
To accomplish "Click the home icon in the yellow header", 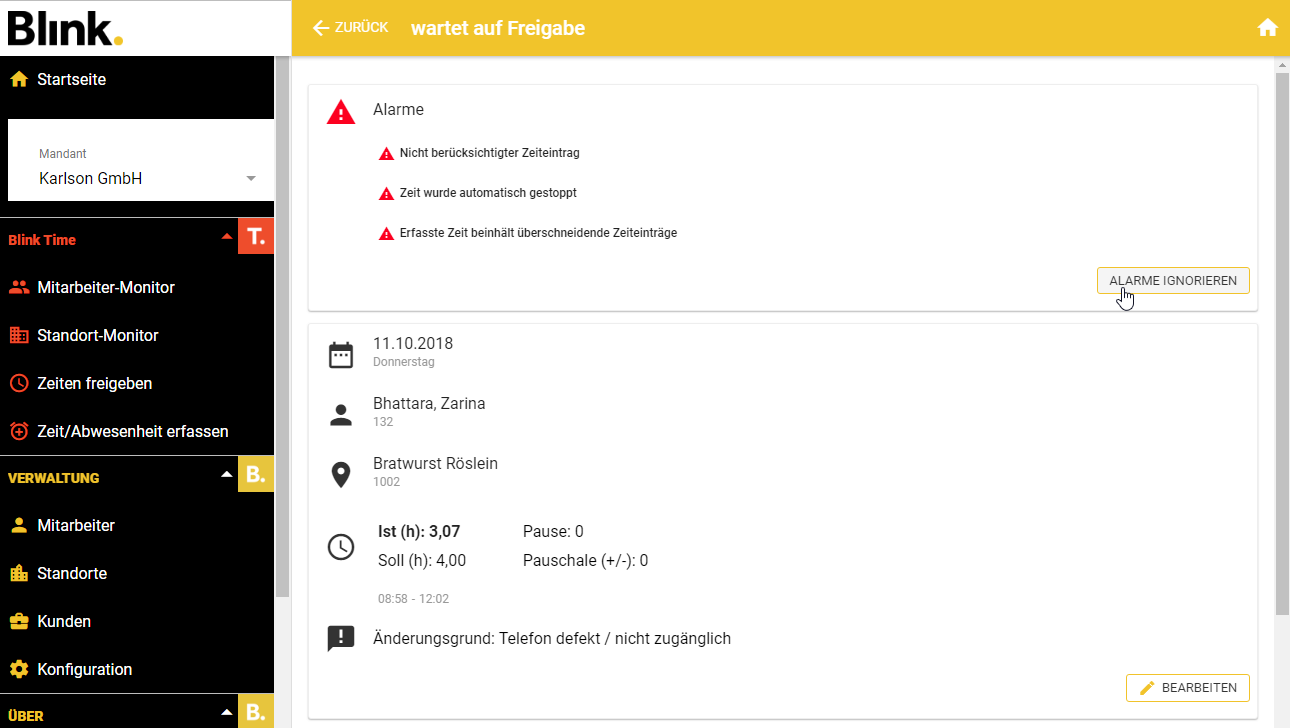I will (1267, 28).
